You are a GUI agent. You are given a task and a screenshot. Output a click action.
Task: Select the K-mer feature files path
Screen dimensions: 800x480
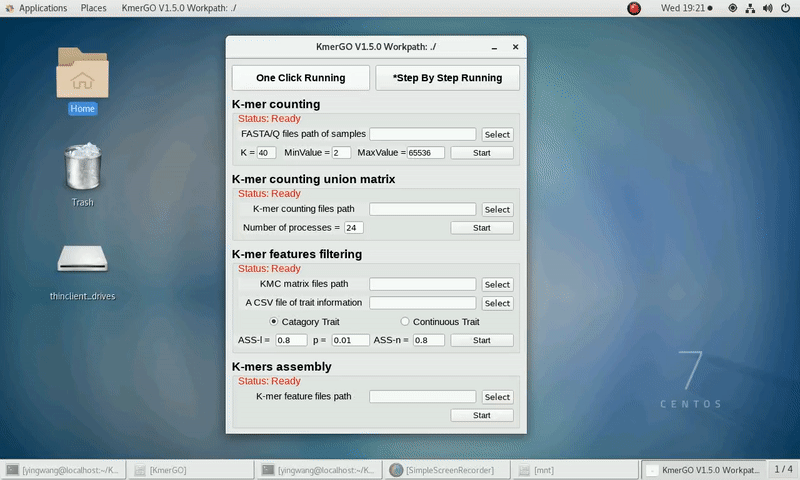click(x=497, y=397)
